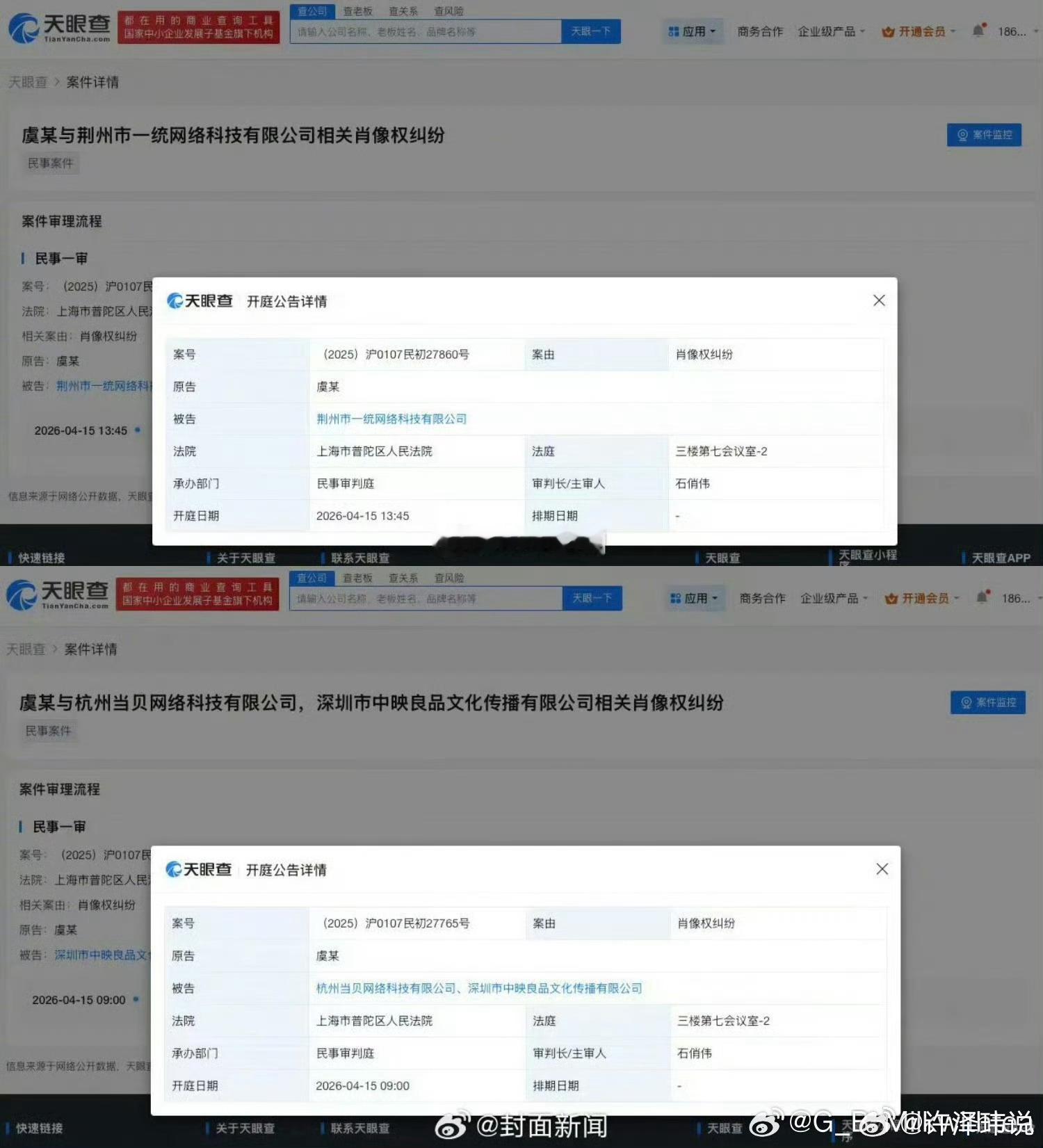Viewport: 1043px width, 1148px height.
Task: Select 查关系 tab on the 杭州当贝 case page
Action: pyautogui.click(x=403, y=578)
